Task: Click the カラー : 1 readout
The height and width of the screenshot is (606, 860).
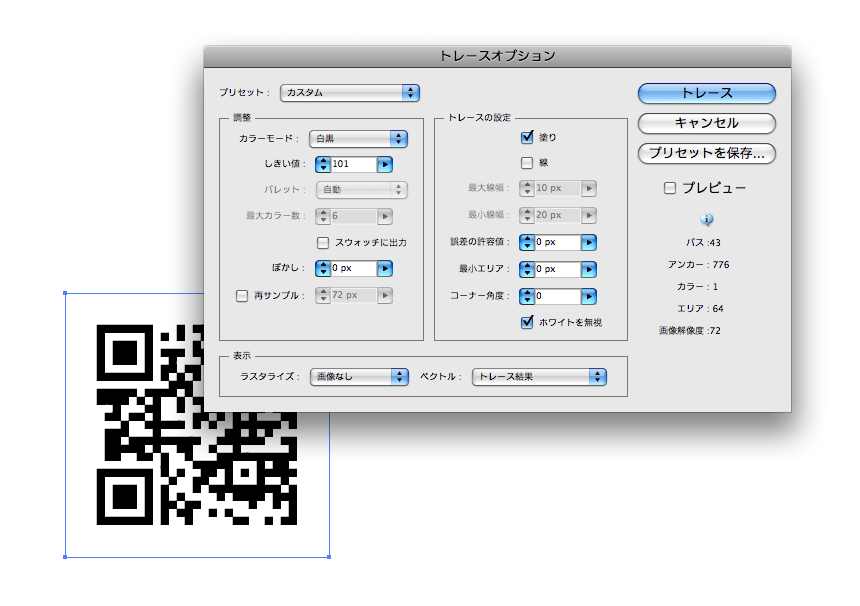Action: [x=697, y=286]
